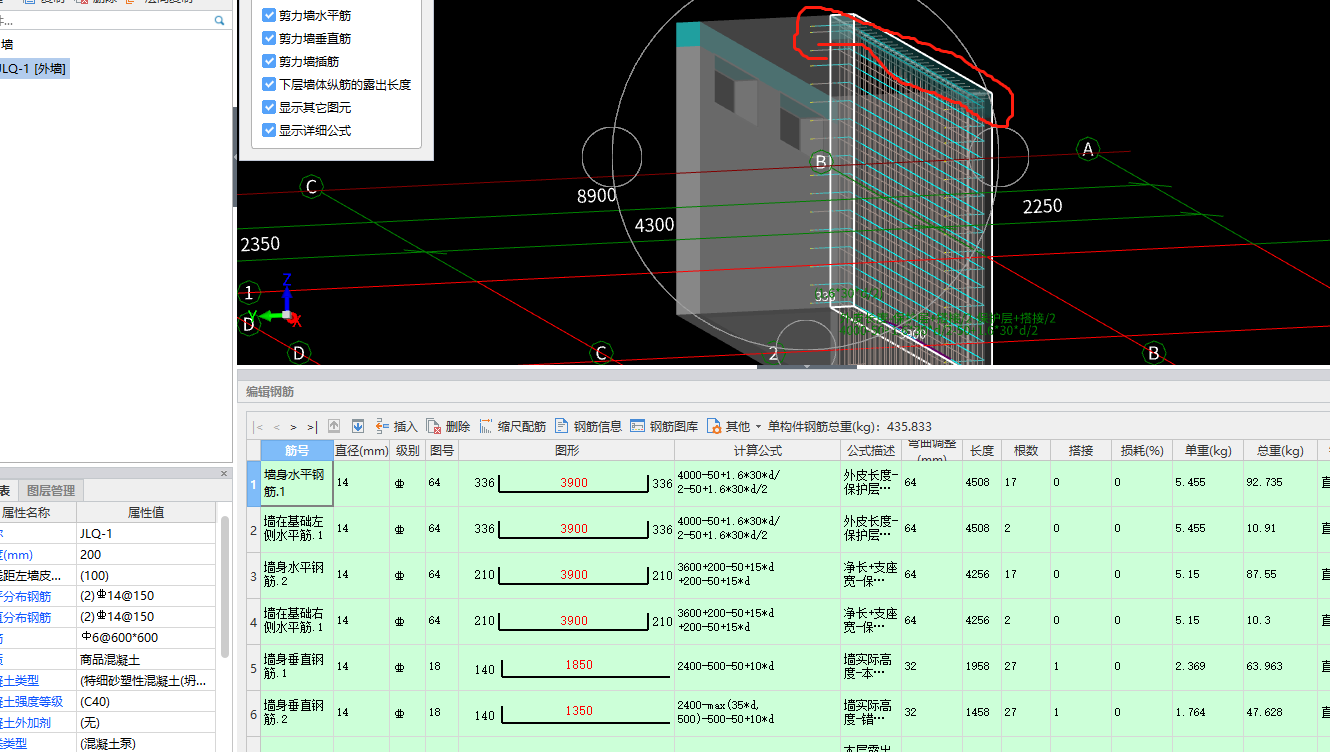Click dimension 8900 in 3D view
Screen dimensions: 1330x752
point(597,196)
